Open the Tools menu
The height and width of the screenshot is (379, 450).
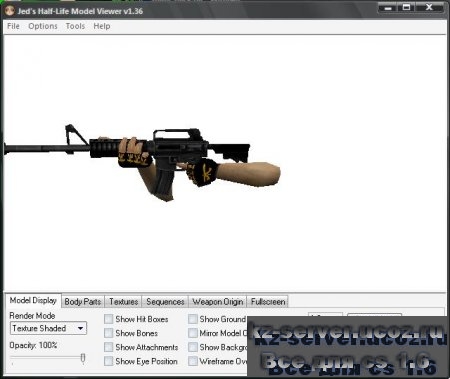75,26
